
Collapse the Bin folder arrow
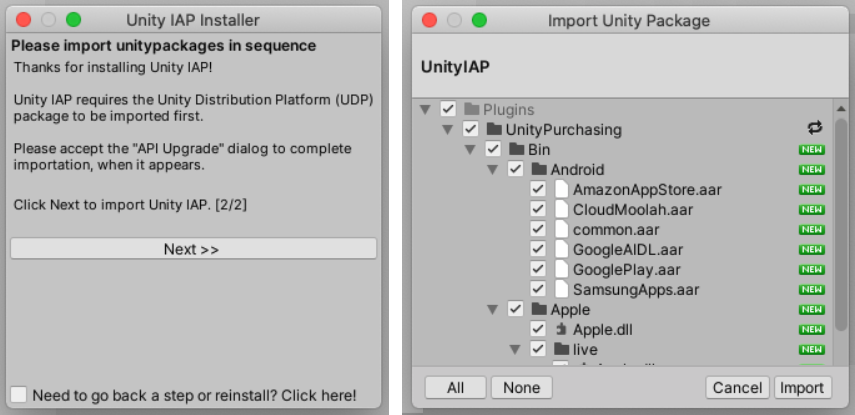click(x=470, y=150)
